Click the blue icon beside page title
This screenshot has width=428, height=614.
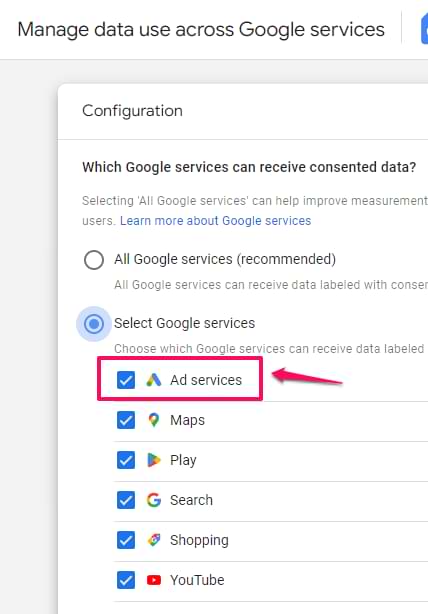[x=424, y=29]
